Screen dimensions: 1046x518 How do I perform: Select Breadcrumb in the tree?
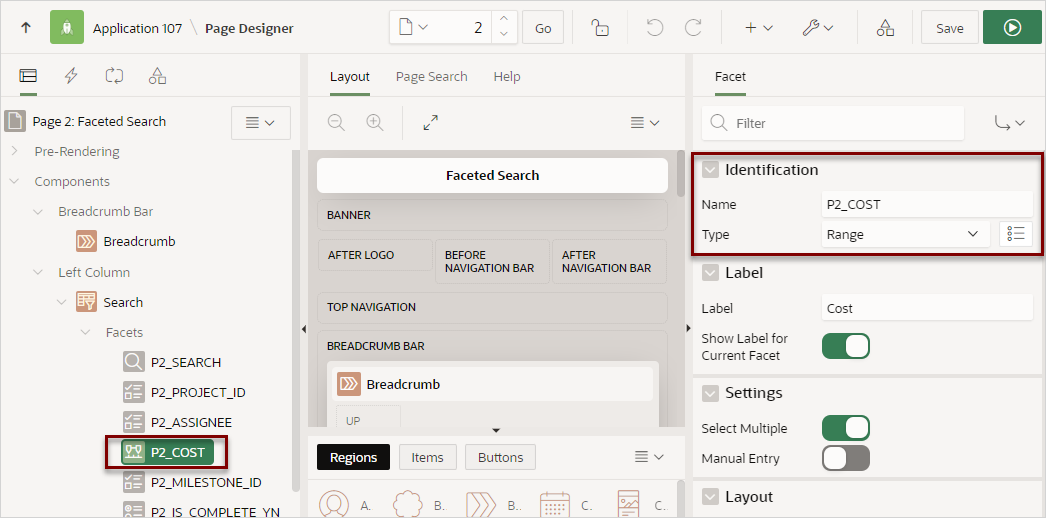click(139, 241)
